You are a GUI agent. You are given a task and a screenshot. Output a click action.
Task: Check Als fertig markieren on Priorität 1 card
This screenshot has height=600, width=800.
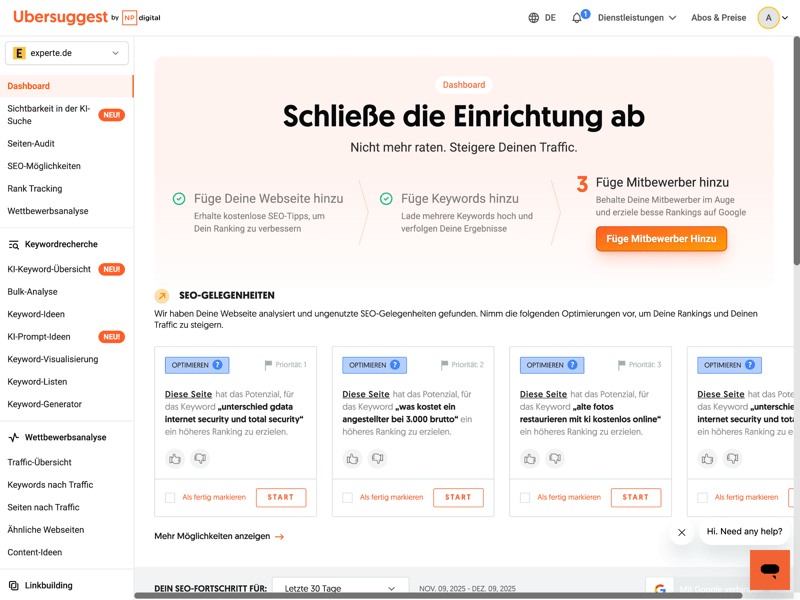(x=170, y=497)
